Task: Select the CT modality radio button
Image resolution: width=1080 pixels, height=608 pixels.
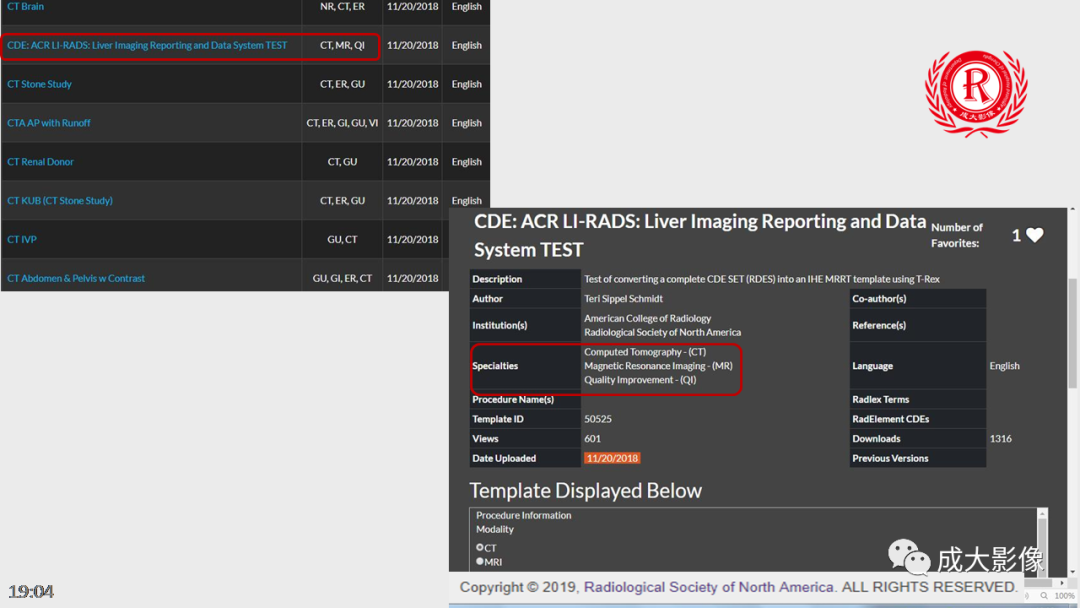Action: click(480, 548)
